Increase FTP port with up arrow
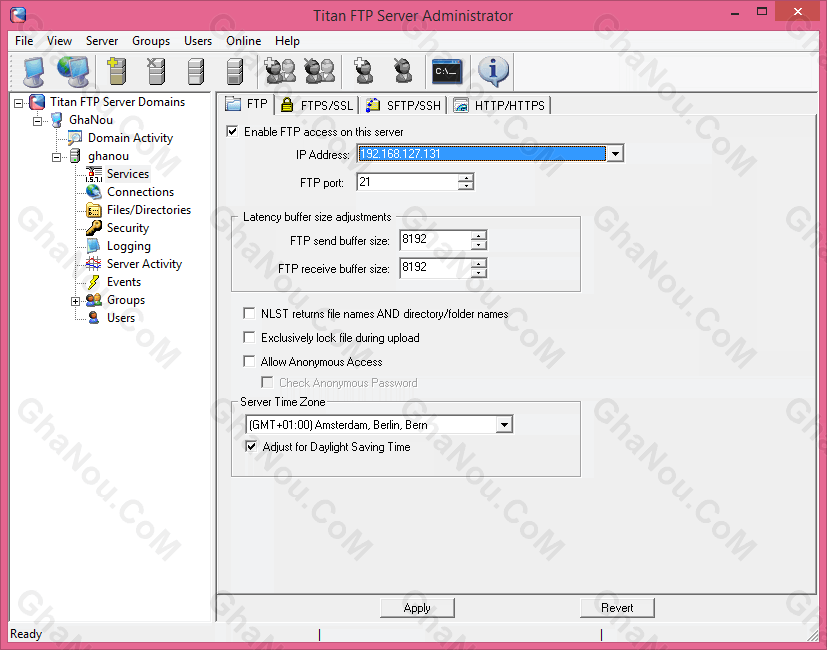This screenshot has width=827, height=650. 466,178
